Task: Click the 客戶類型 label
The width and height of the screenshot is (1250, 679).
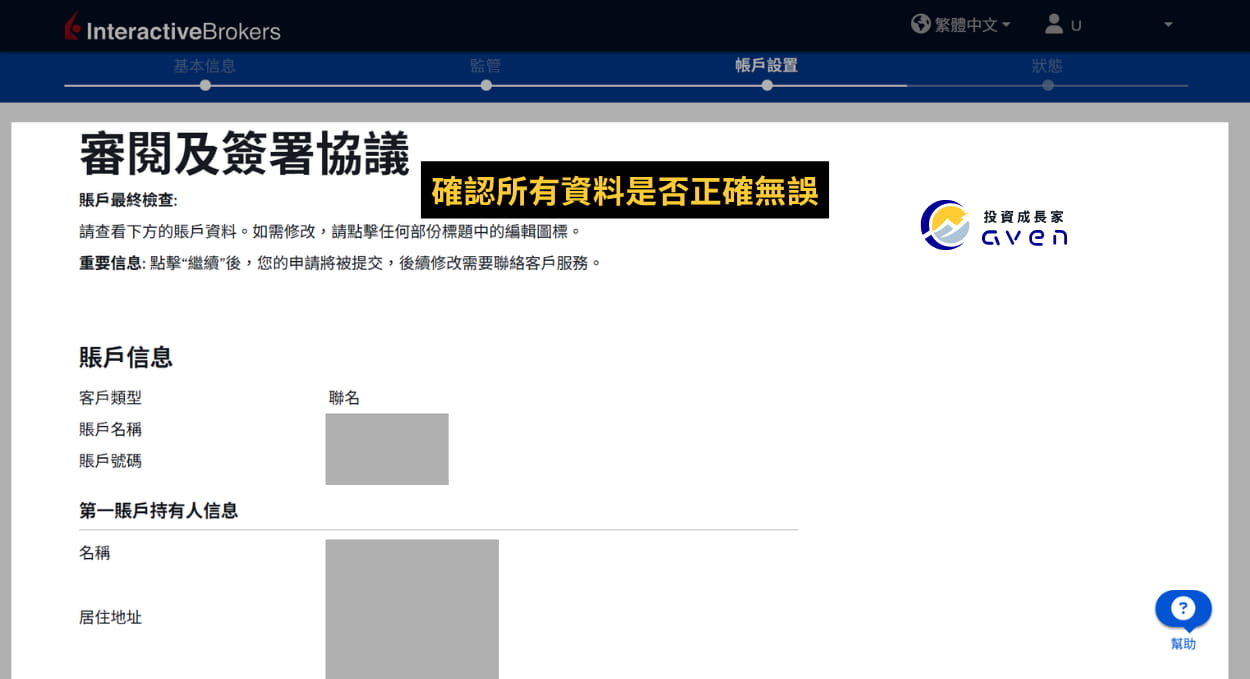Action: point(110,398)
